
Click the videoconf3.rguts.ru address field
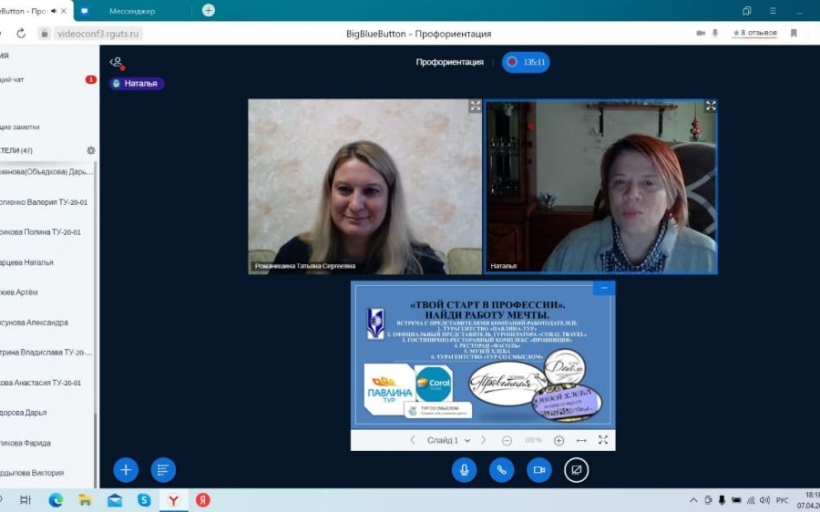coord(98,33)
